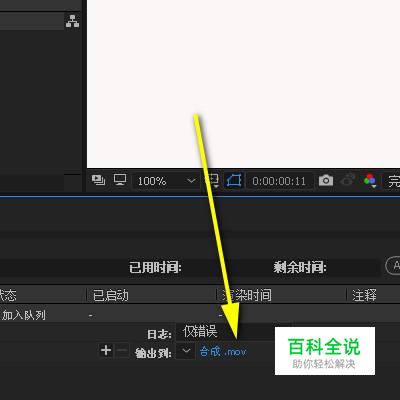Viewport: 400px width, 400px height.
Task: Open the show channel color icon
Action: tap(370, 180)
